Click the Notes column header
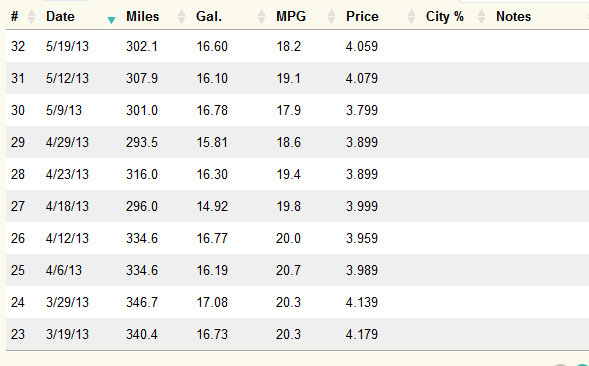 tap(513, 17)
